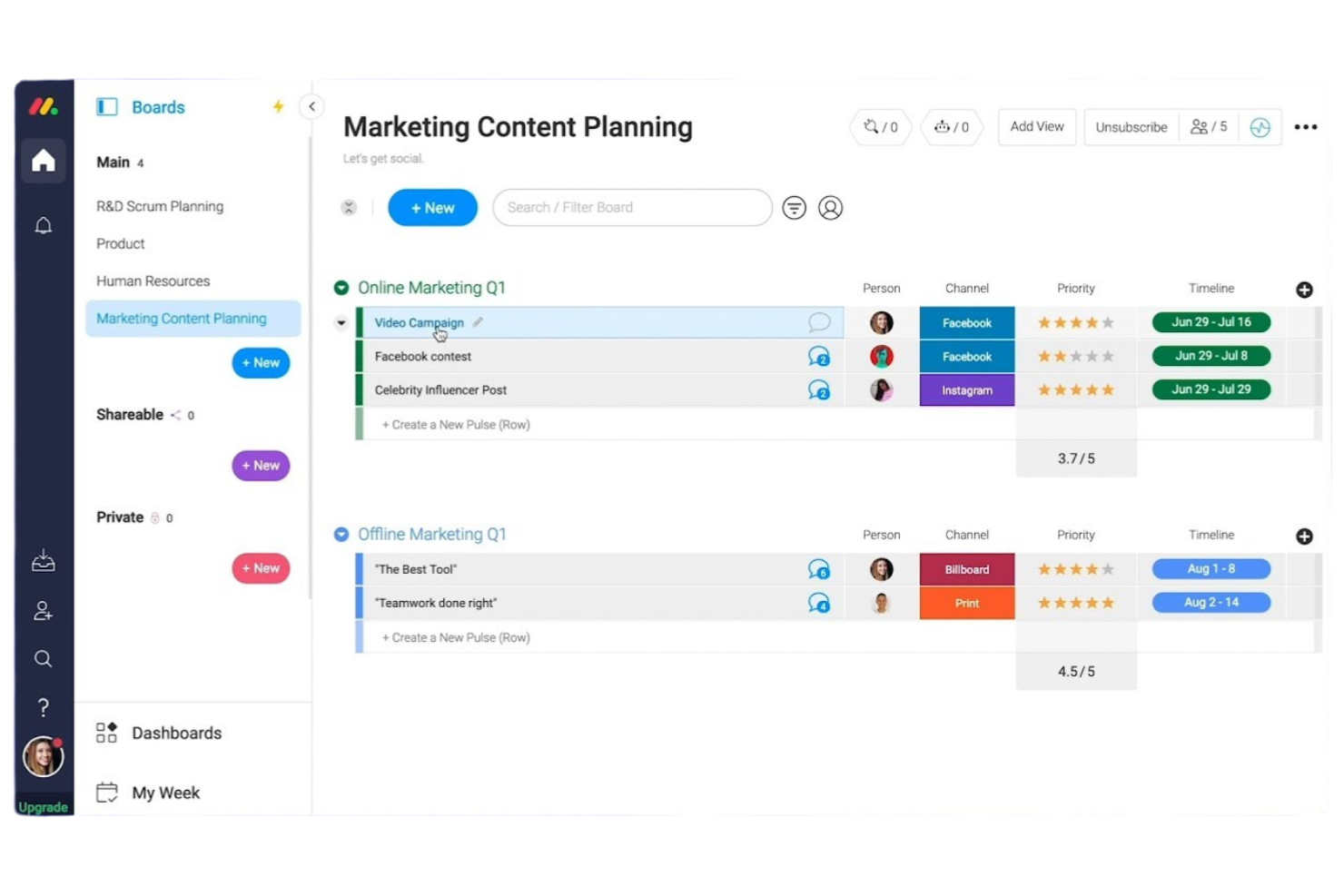1344x896 pixels.
Task: Click Create a New Pulse in Online Marketing
Action: (456, 425)
